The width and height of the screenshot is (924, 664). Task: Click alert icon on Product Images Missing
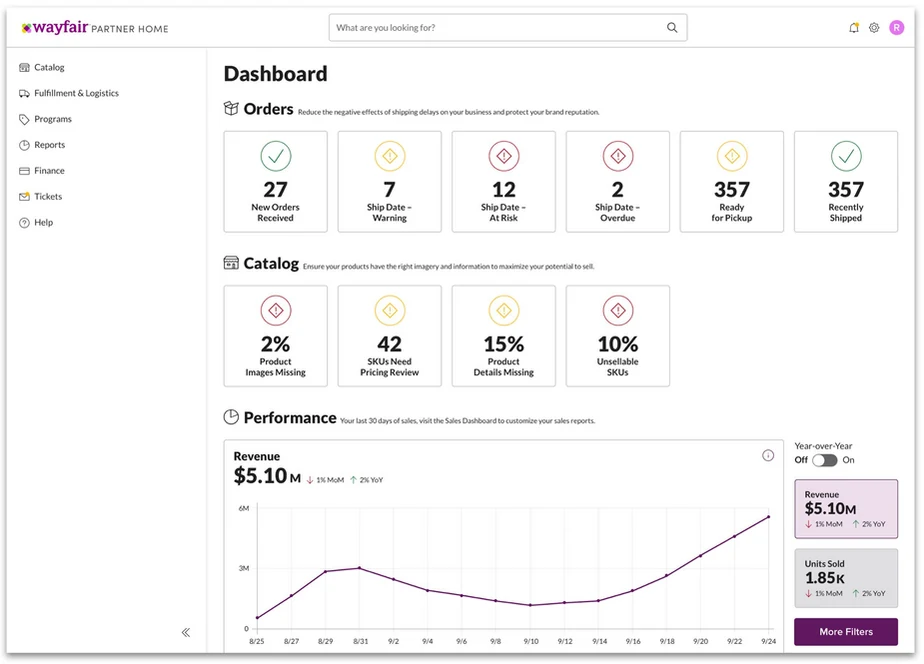[x=275, y=310]
